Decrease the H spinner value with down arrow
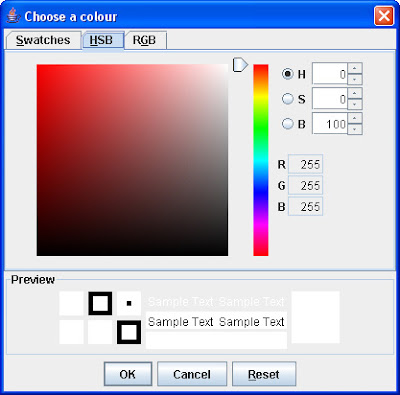Screen dimensions: 400x395 point(355,79)
